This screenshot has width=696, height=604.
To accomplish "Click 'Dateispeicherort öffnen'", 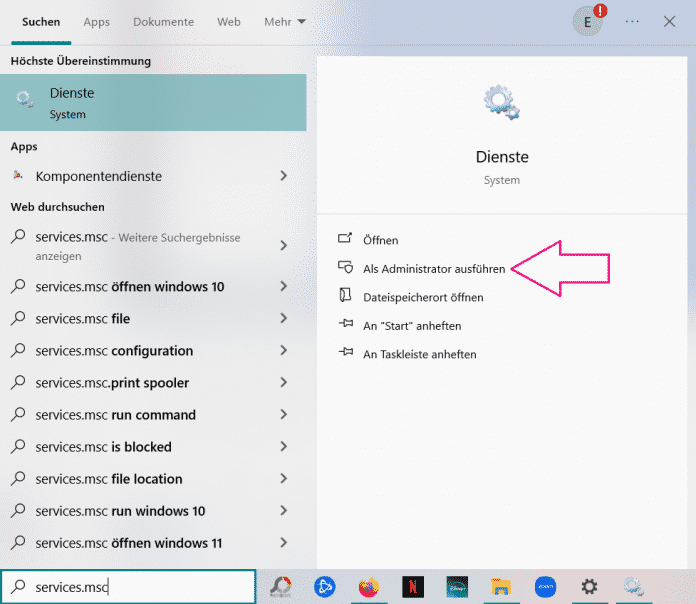I will pyautogui.click(x=422, y=297).
